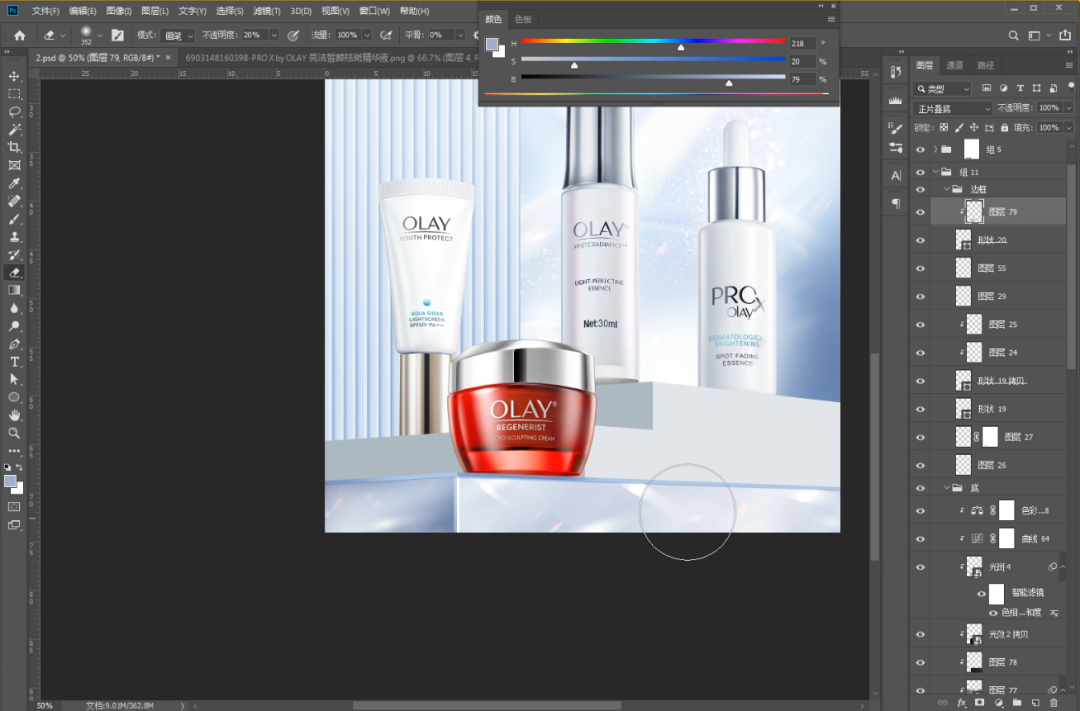Click the delete layer trash icon
This screenshot has height=711, width=1080.
(1053, 703)
